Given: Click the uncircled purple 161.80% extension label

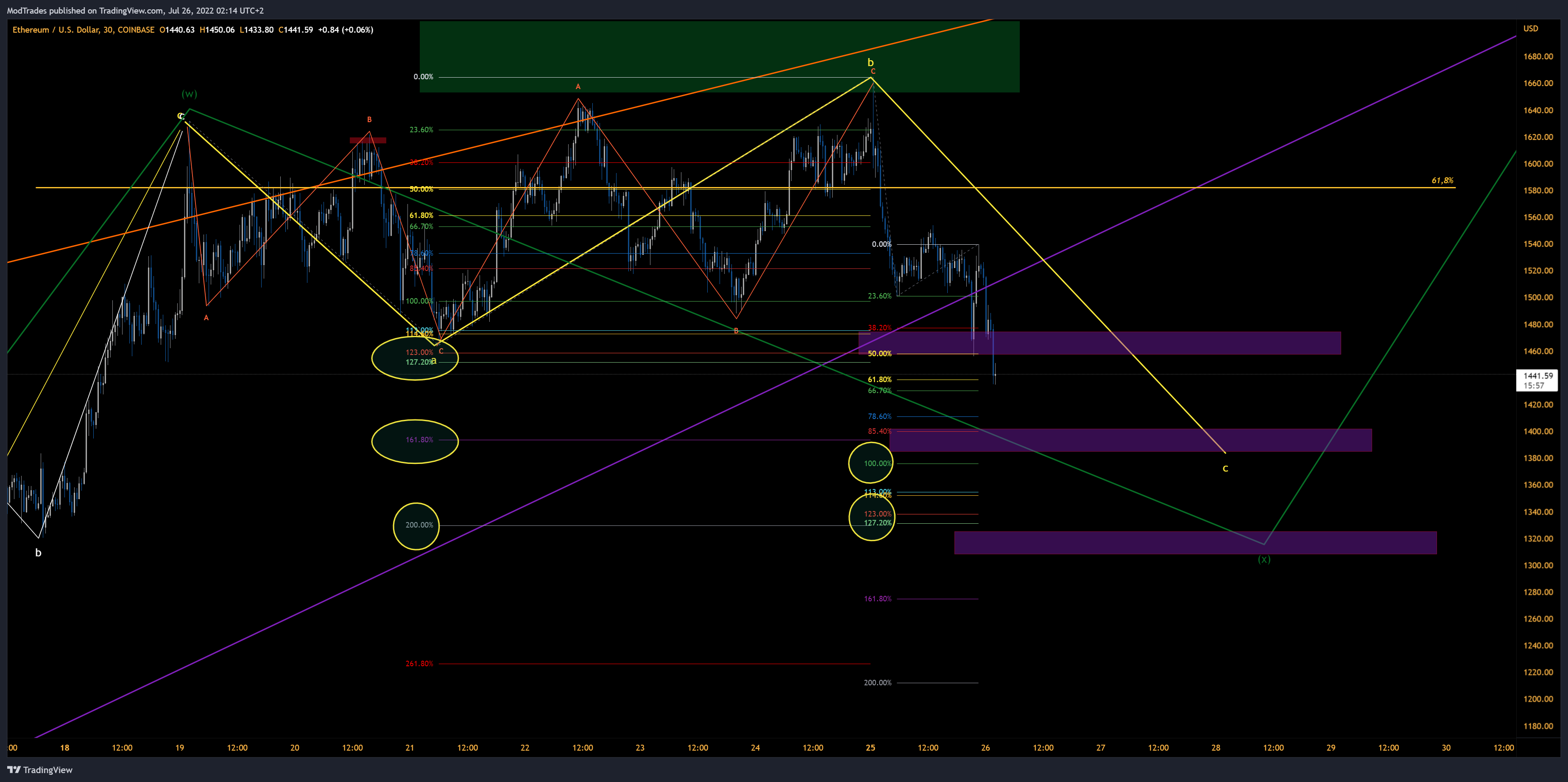Looking at the screenshot, I should [878, 599].
